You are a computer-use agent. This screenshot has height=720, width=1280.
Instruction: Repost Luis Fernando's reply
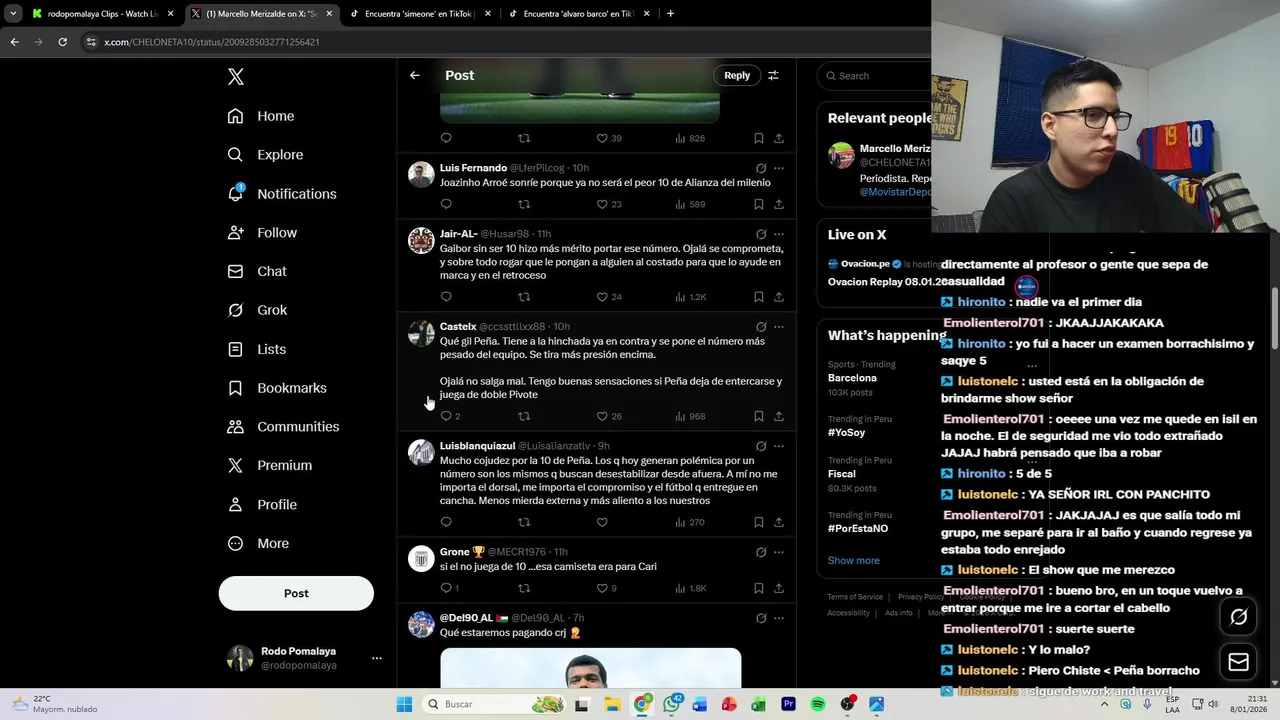524,204
